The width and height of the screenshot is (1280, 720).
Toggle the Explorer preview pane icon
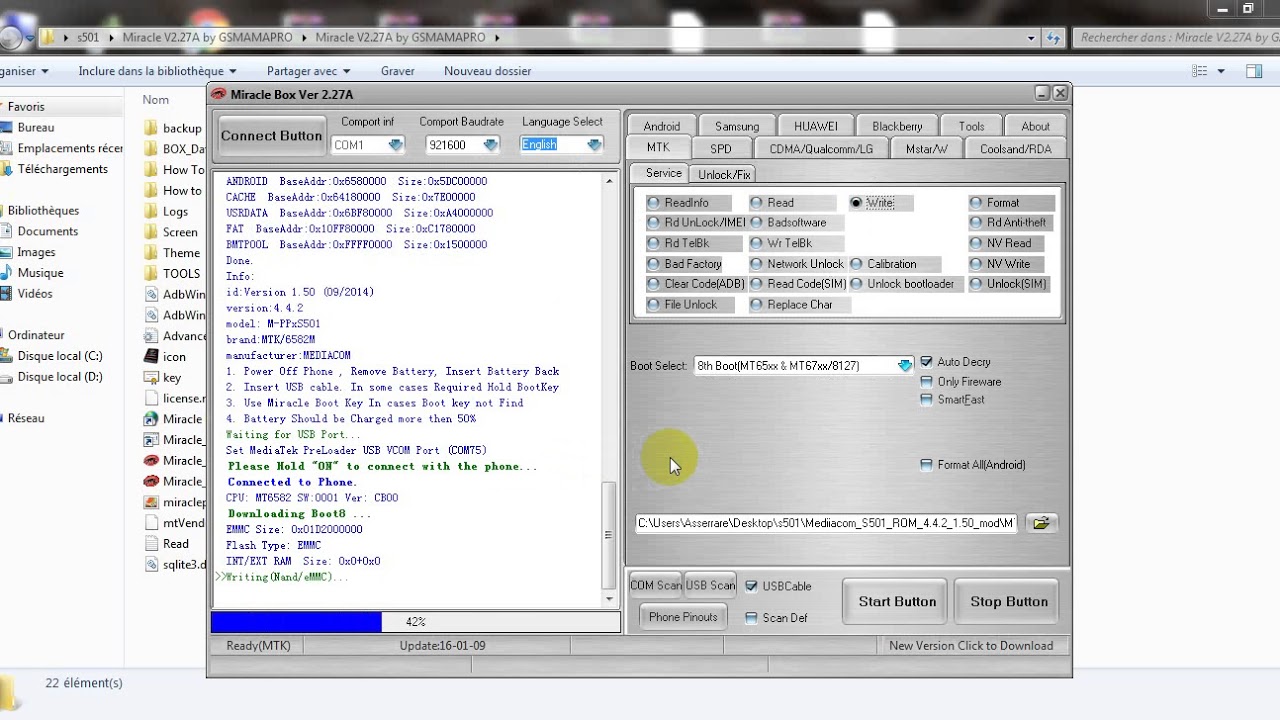point(1254,71)
